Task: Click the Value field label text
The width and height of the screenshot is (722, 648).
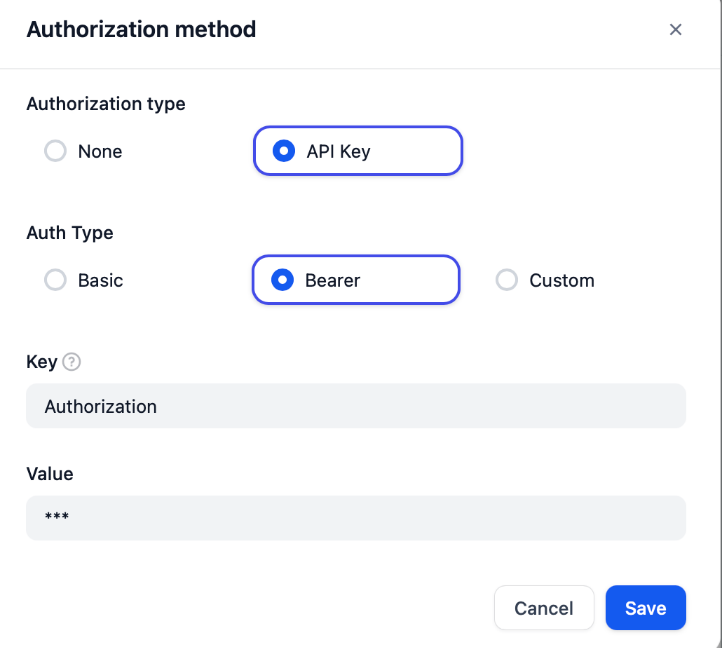Action: click(50, 474)
